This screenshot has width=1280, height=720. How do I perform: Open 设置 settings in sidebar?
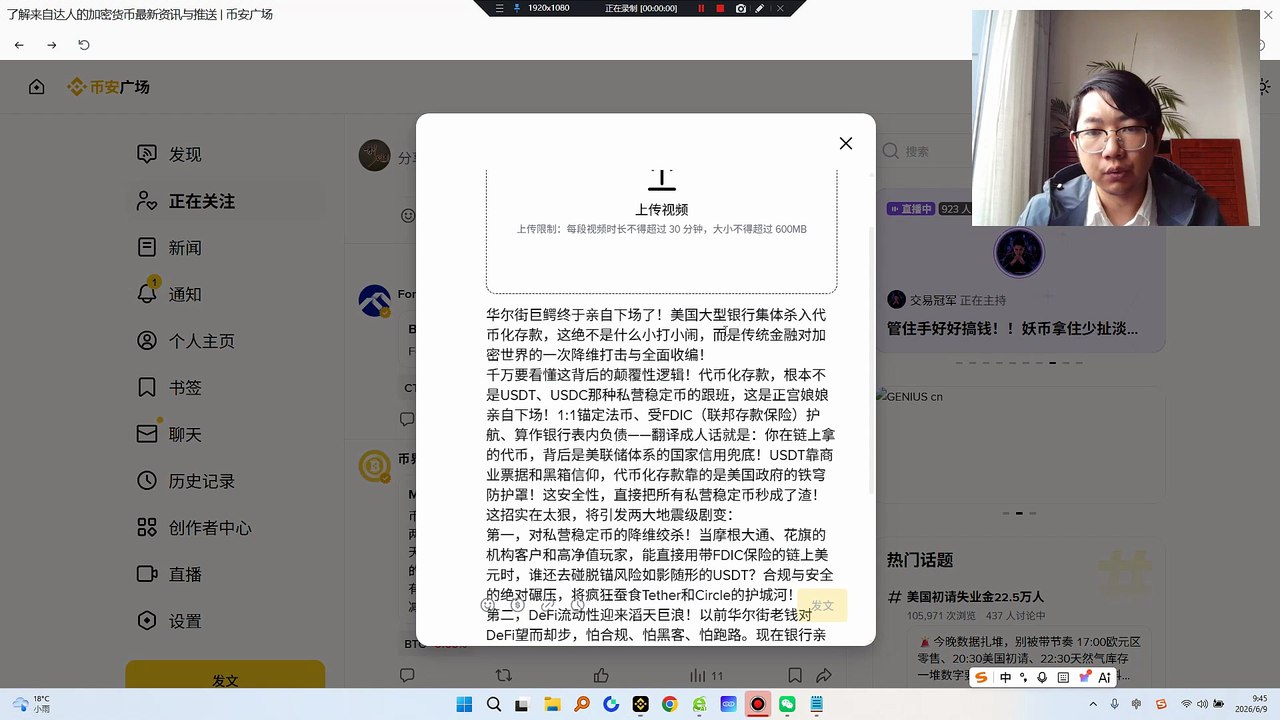[169, 621]
